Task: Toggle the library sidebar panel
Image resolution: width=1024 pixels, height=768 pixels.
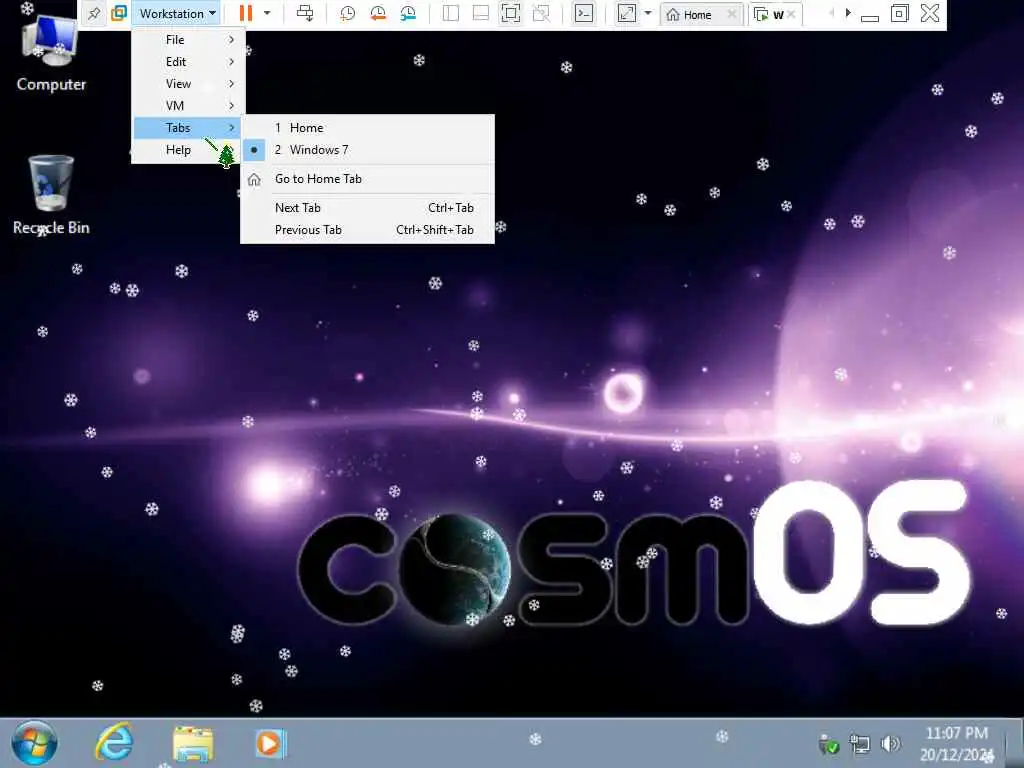Action: click(451, 13)
